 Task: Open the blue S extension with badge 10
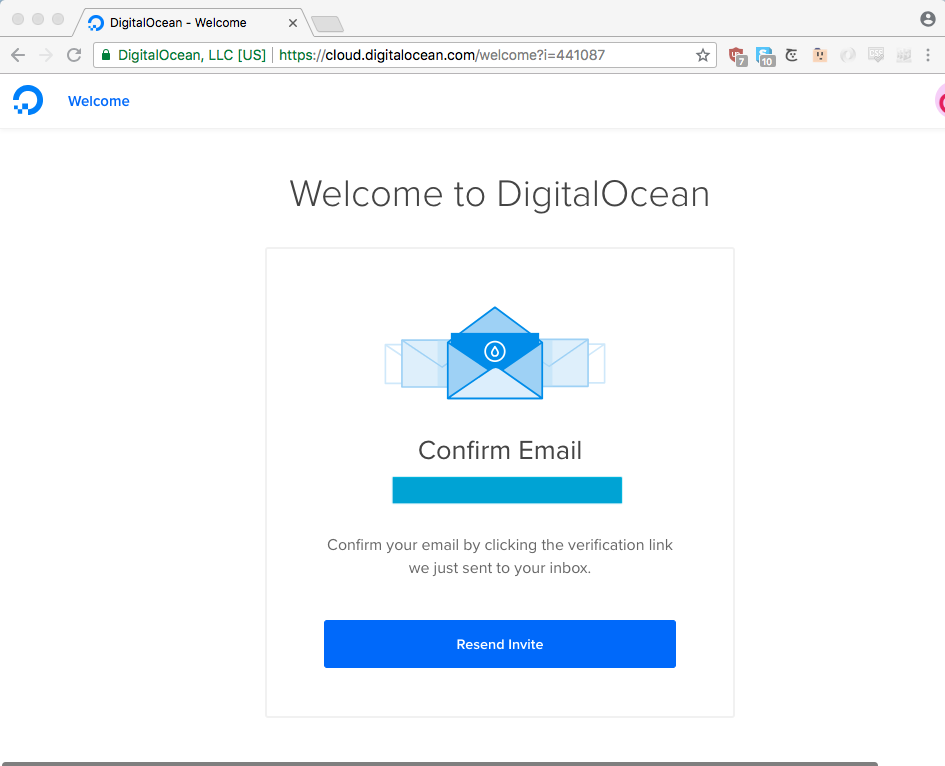[765, 56]
